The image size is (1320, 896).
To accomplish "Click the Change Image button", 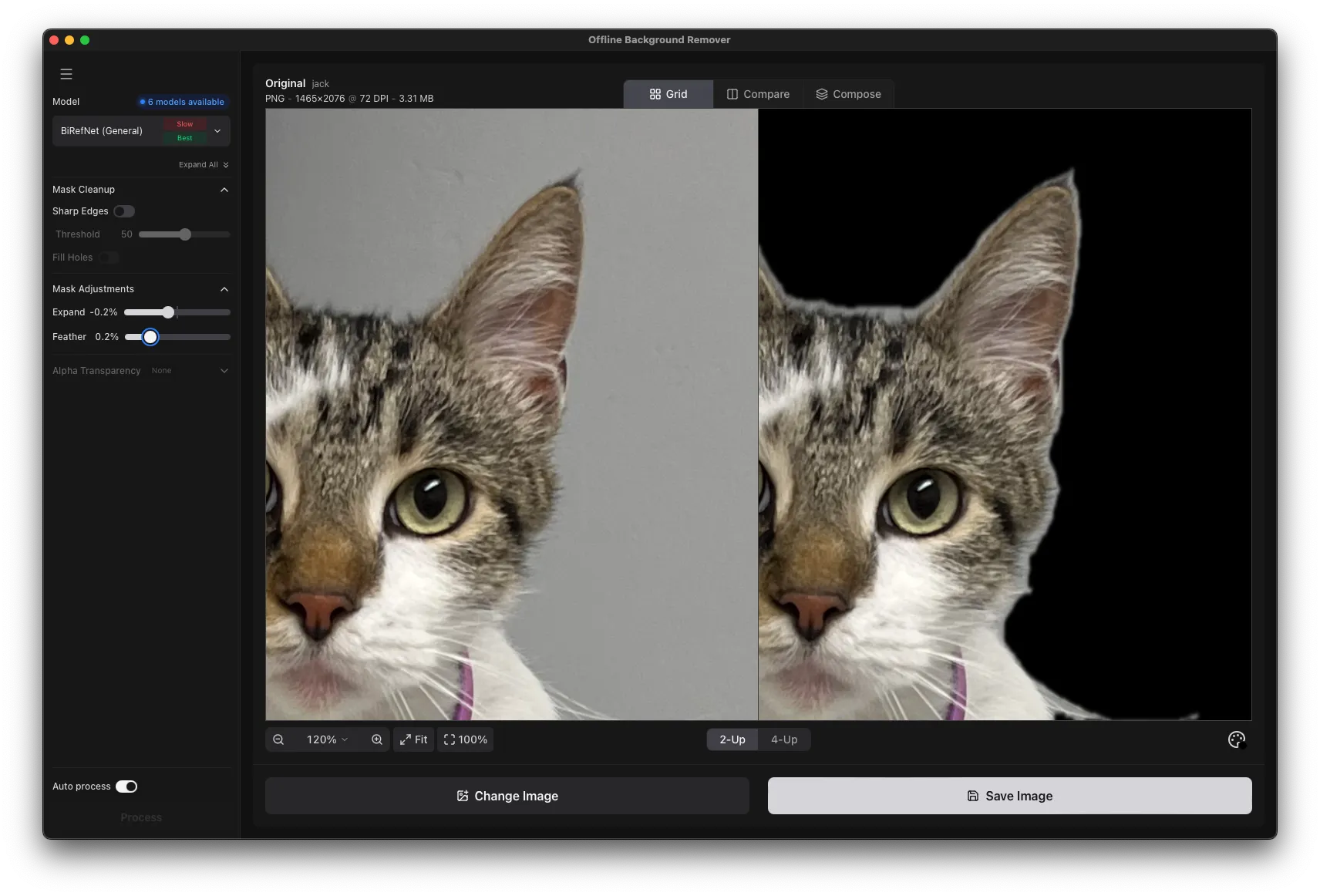I will 507,796.
